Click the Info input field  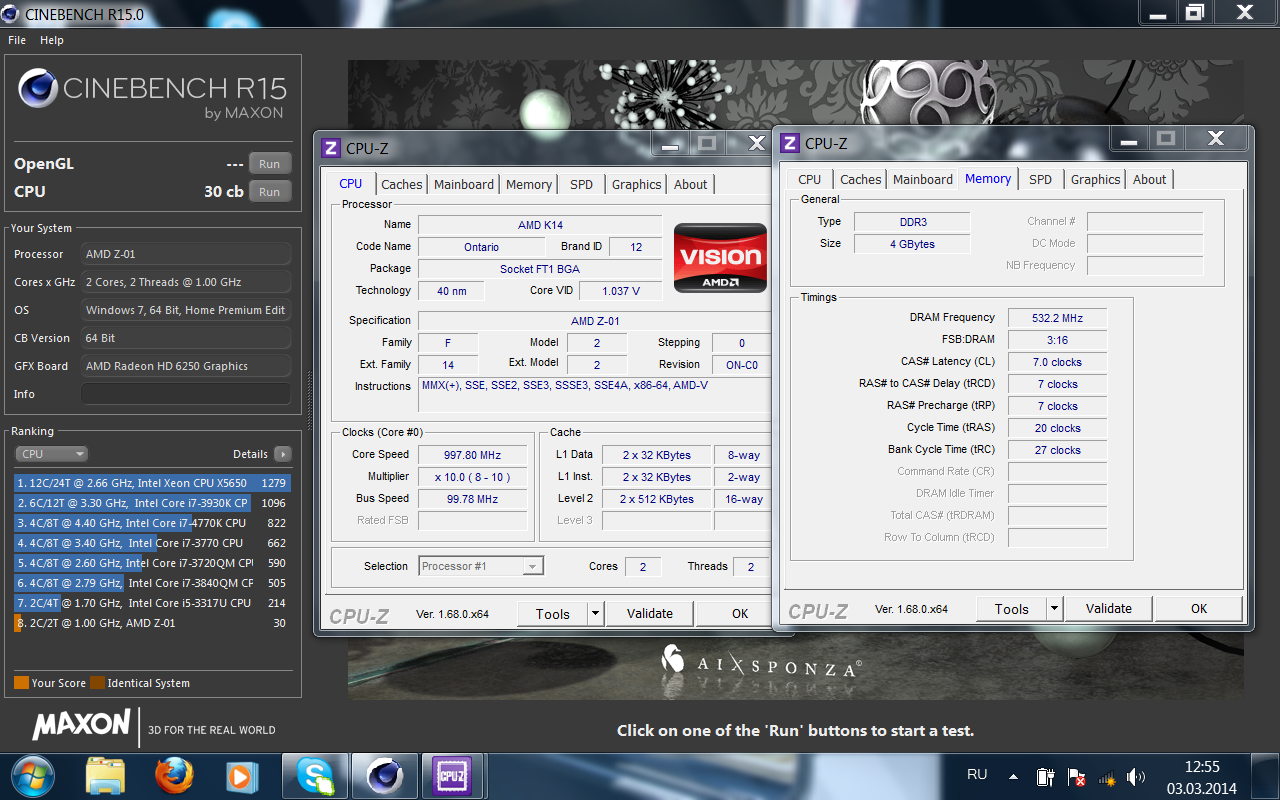tap(186, 394)
